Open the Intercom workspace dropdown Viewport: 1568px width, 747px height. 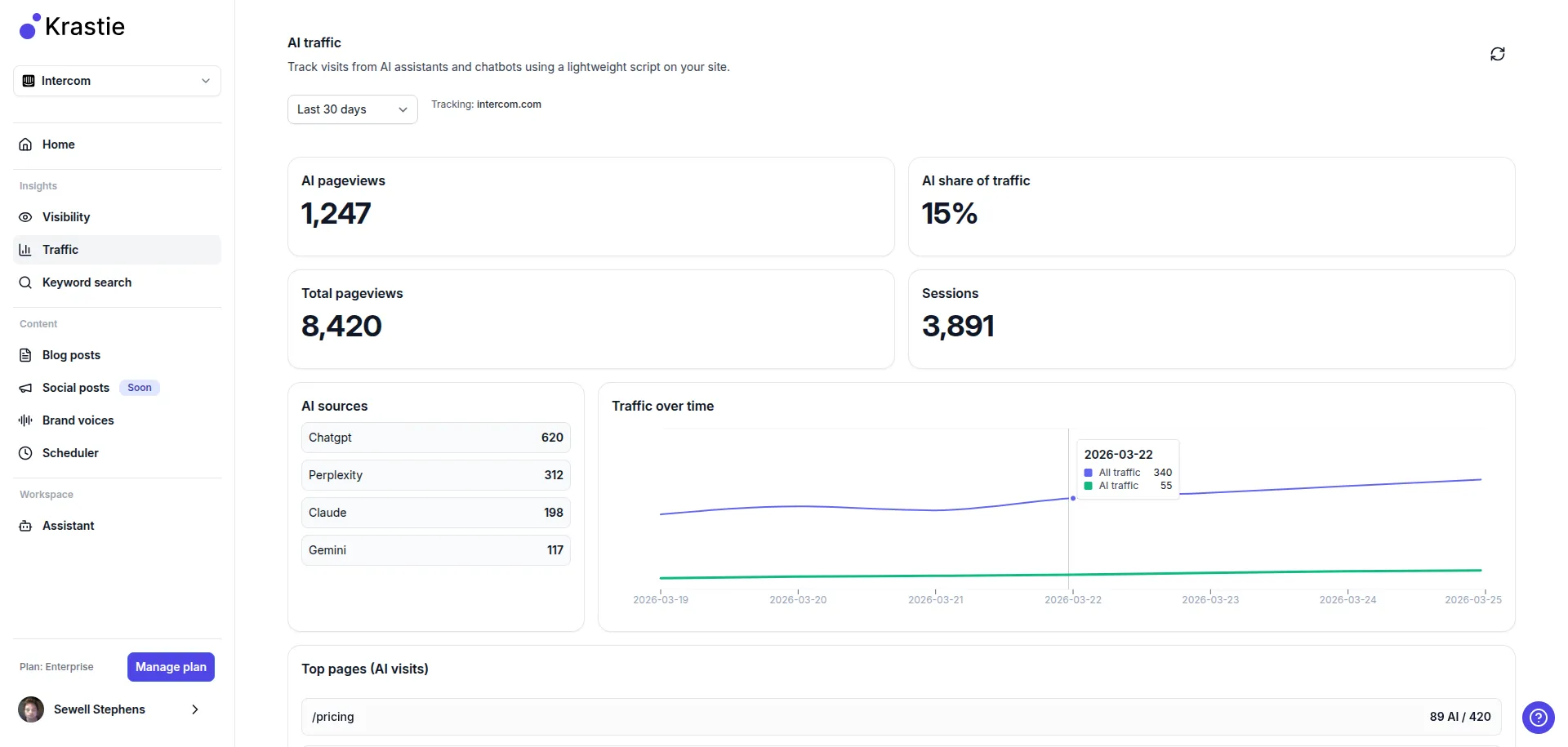point(117,81)
